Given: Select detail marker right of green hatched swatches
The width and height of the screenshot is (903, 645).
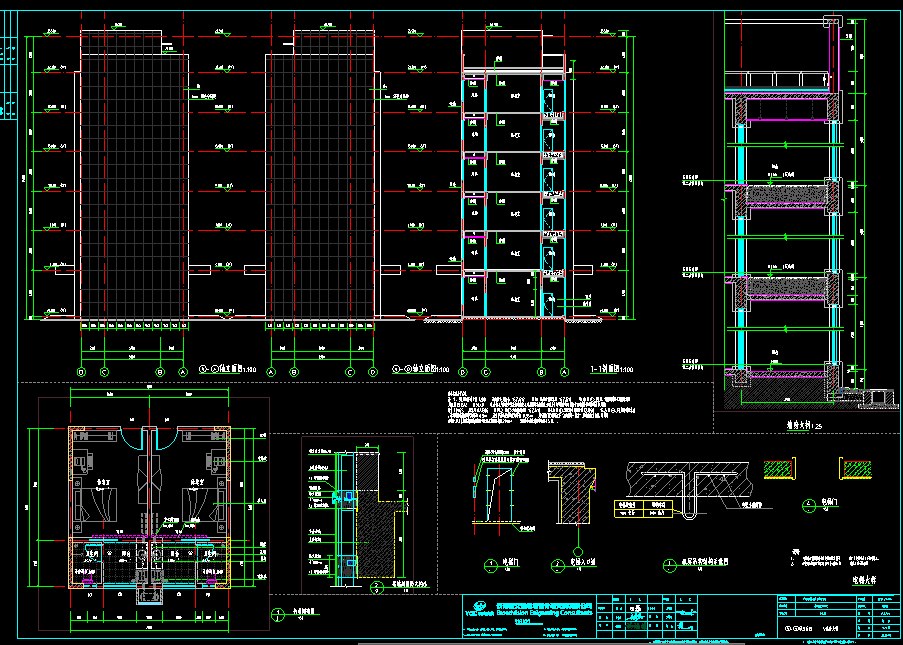Looking at the screenshot, I should (808, 503).
